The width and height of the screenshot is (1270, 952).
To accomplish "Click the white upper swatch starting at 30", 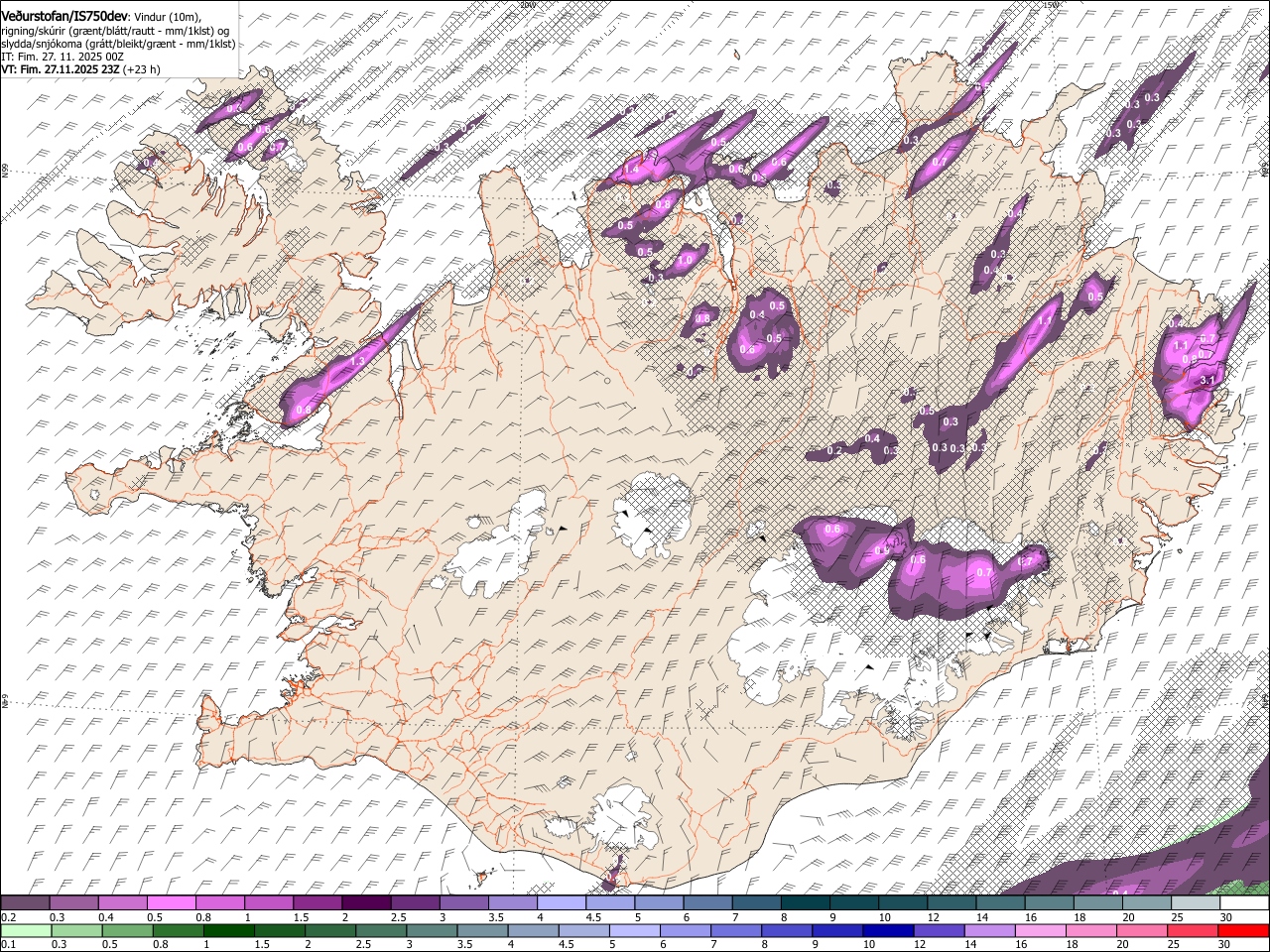I will pos(1244,903).
